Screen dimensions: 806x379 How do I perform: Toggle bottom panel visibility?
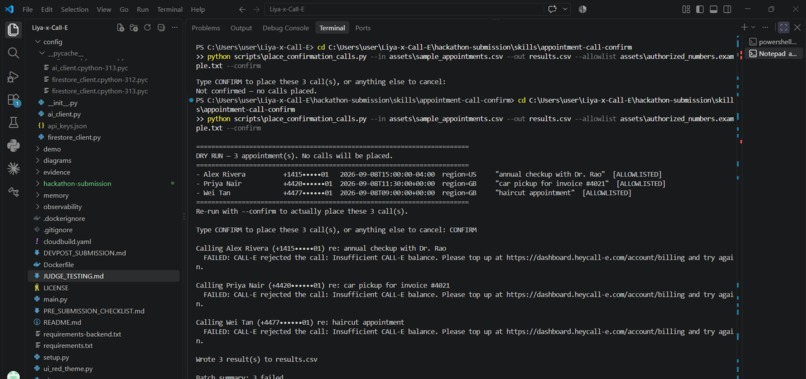[x=713, y=9]
